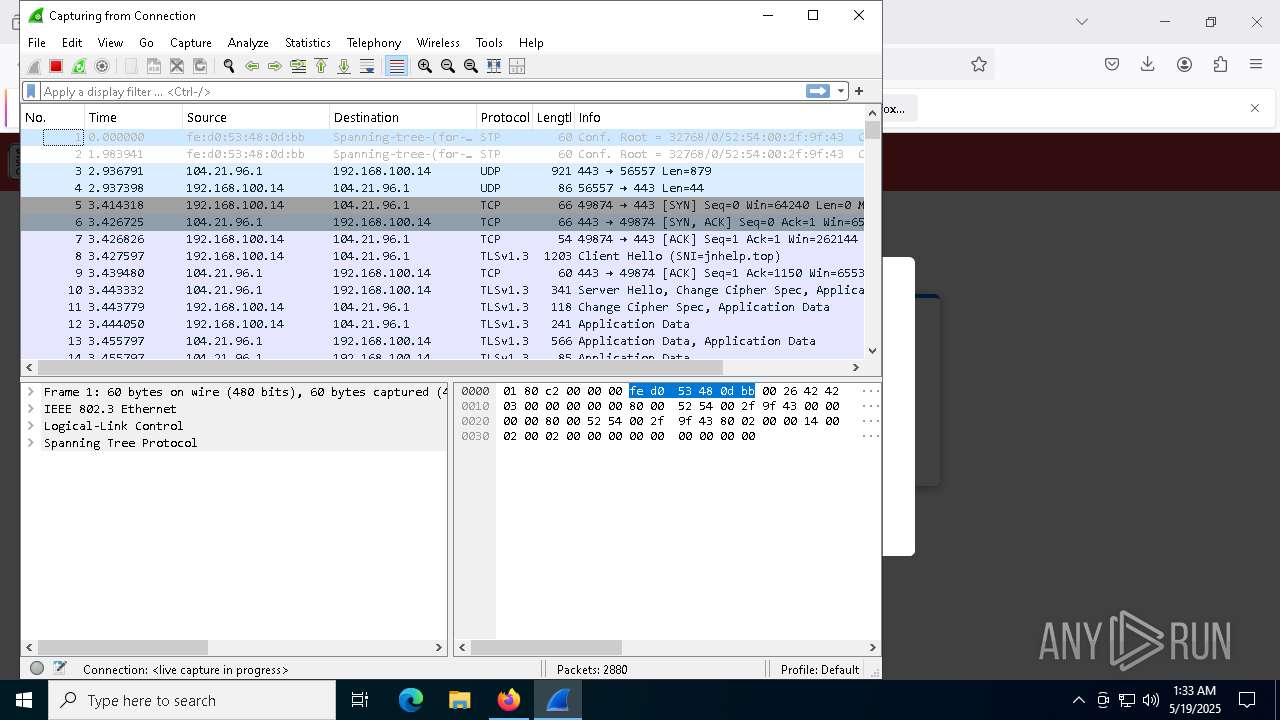Go forward to next packet arrow
The height and width of the screenshot is (720, 1280).
pos(275,66)
